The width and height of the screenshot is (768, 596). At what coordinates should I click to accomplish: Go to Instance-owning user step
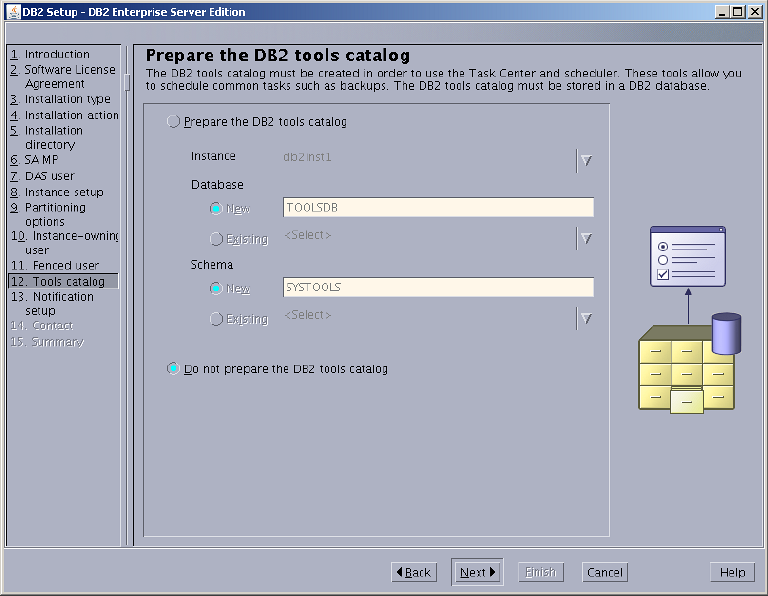click(x=64, y=243)
